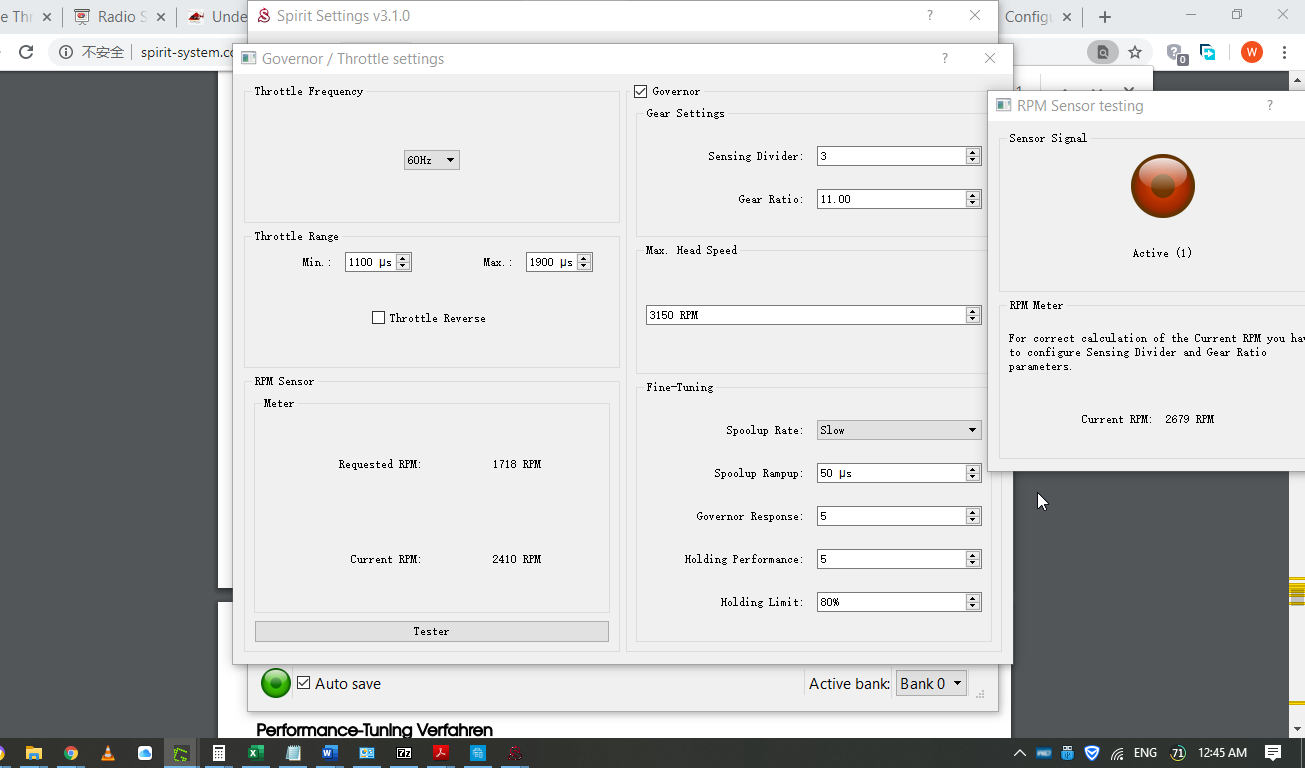Image resolution: width=1305 pixels, height=768 pixels.
Task: Open the Calculator taskbar icon
Action: [x=219, y=753]
